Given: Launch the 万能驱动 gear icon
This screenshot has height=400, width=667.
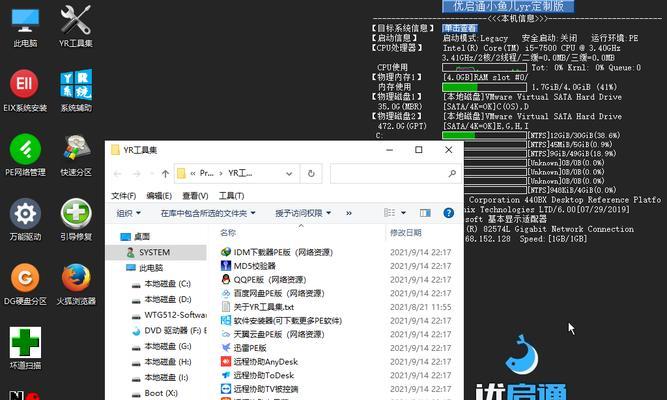Looking at the screenshot, I should tap(25, 220).
